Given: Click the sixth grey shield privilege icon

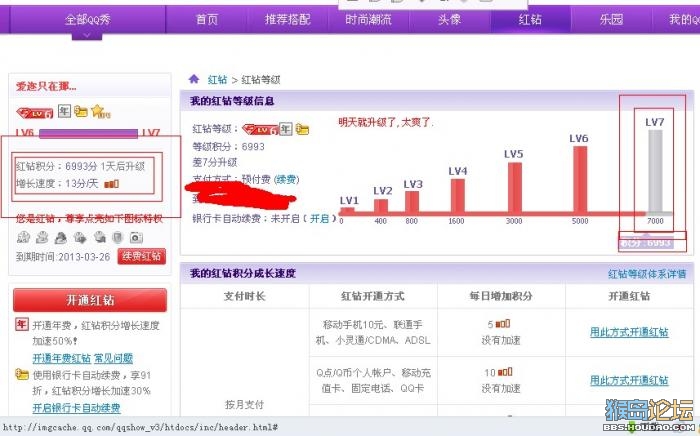Looking at the screenshot, I should coord(117,237).
